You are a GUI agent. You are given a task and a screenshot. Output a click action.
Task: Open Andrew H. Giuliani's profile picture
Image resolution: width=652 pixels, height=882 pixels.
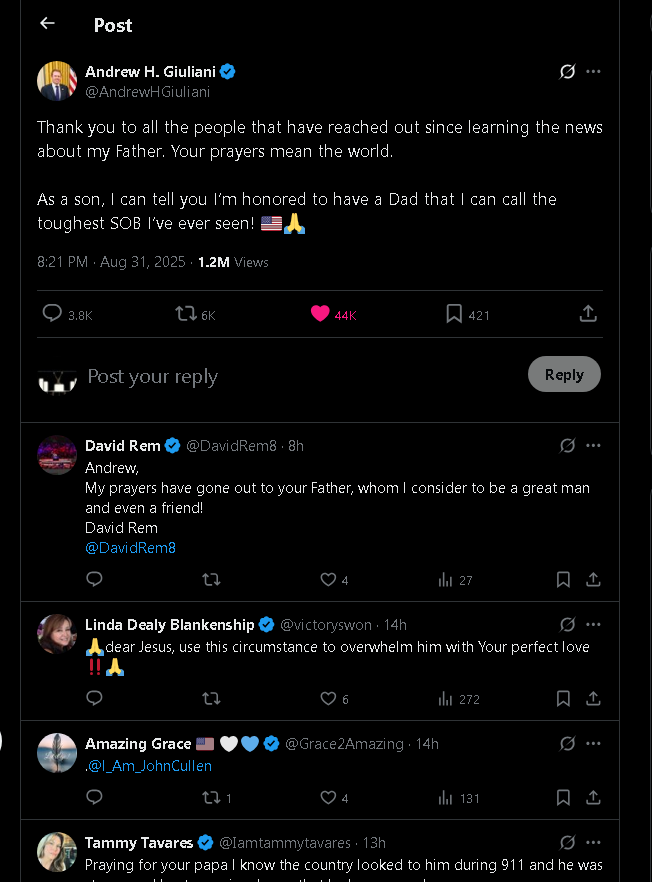[56, 81]
